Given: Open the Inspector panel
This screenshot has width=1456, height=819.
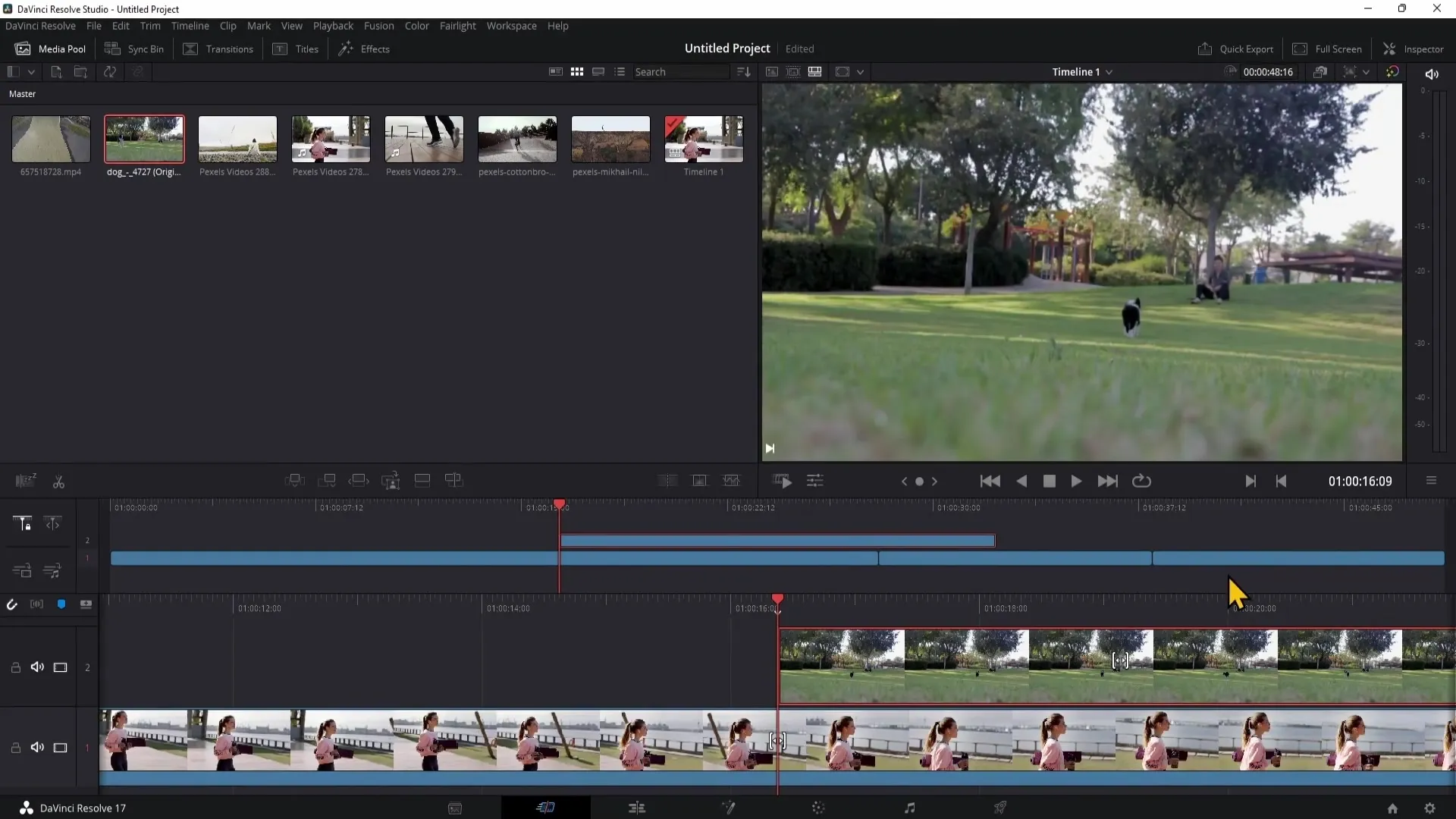Looking at the screenshot, I should coord(1414,49).
